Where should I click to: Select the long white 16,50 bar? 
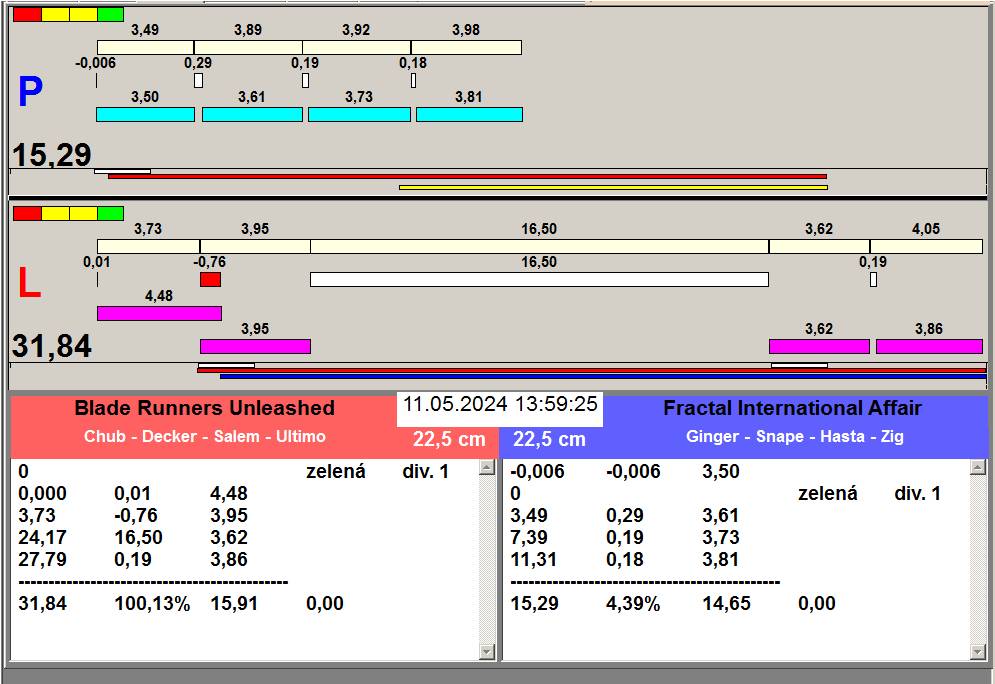tap(539, 280)
